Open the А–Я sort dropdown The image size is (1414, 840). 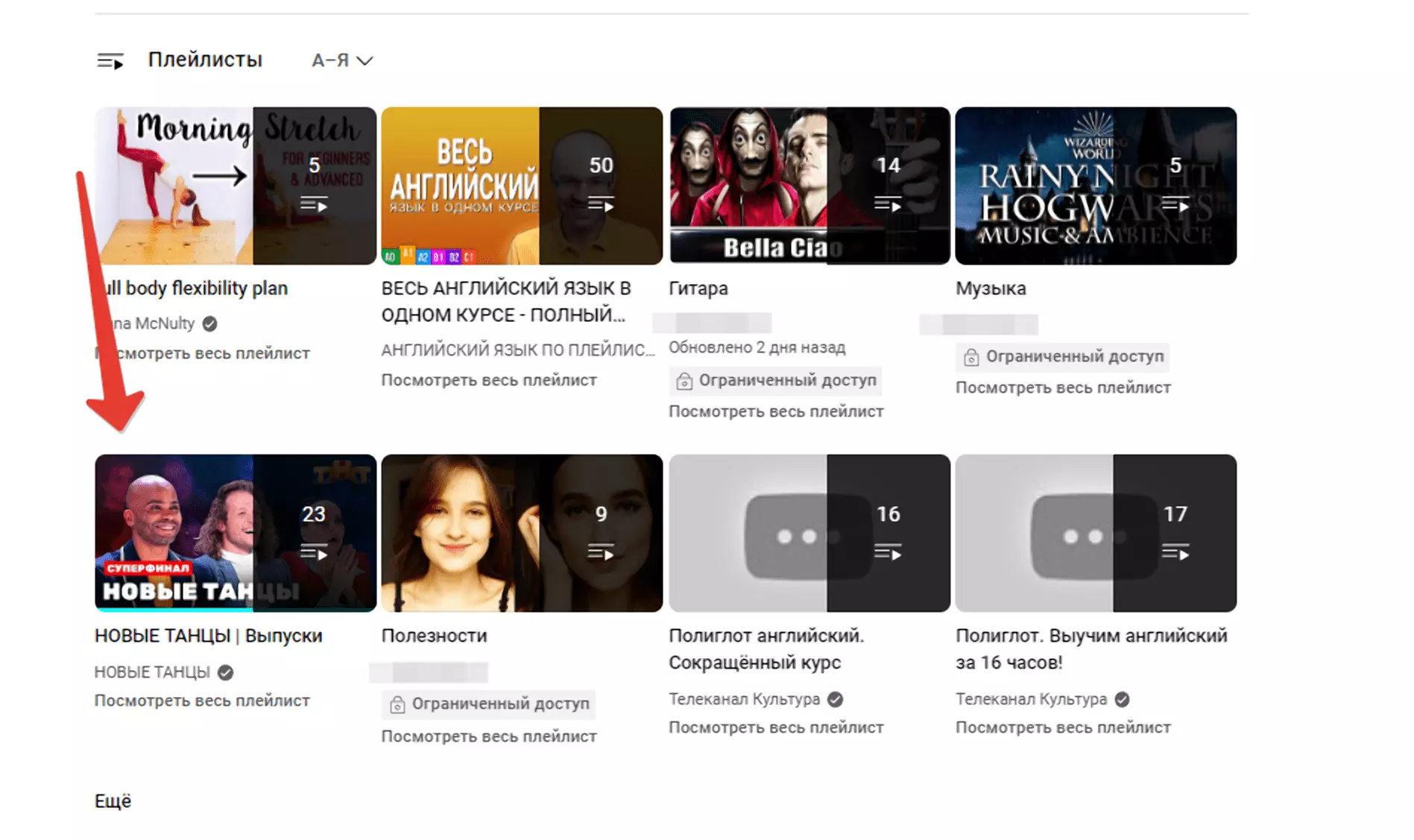(x=342, y=60)
